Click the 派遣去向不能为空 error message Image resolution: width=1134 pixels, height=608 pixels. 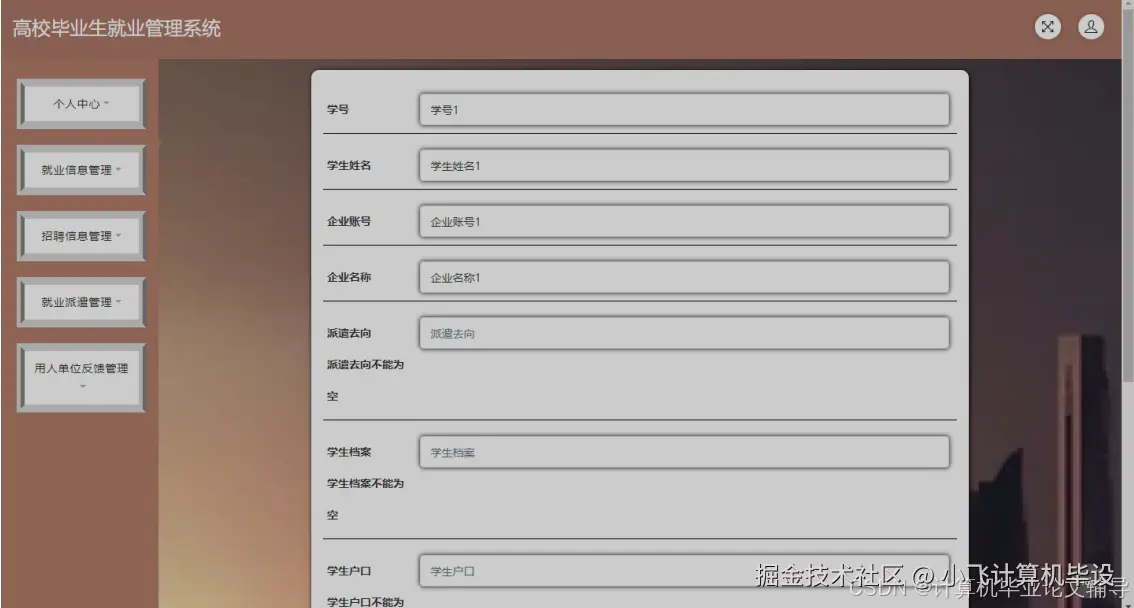(363, 380)
